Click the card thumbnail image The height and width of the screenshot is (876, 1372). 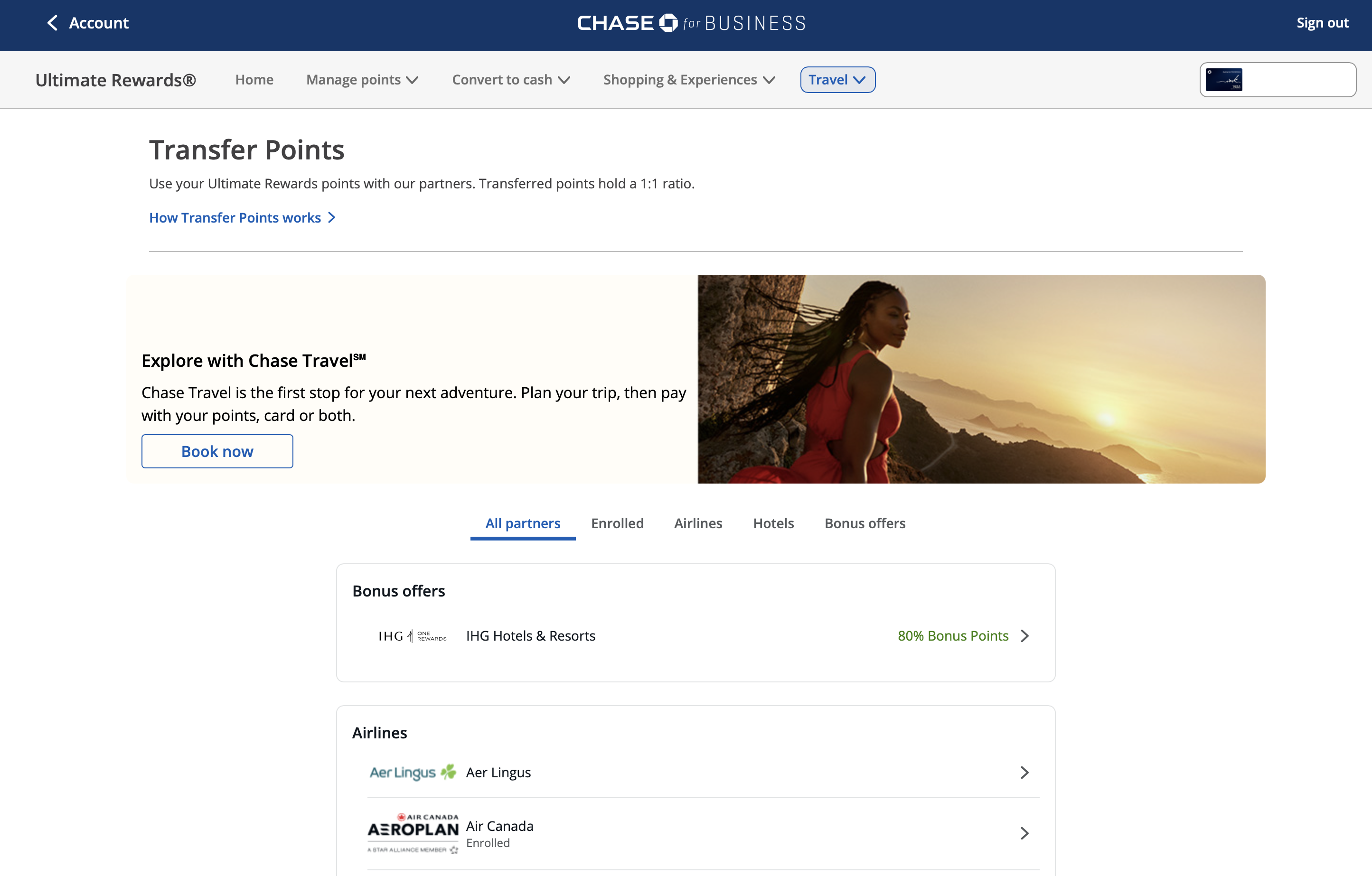pyautogui.click(x=1224, y=80)
